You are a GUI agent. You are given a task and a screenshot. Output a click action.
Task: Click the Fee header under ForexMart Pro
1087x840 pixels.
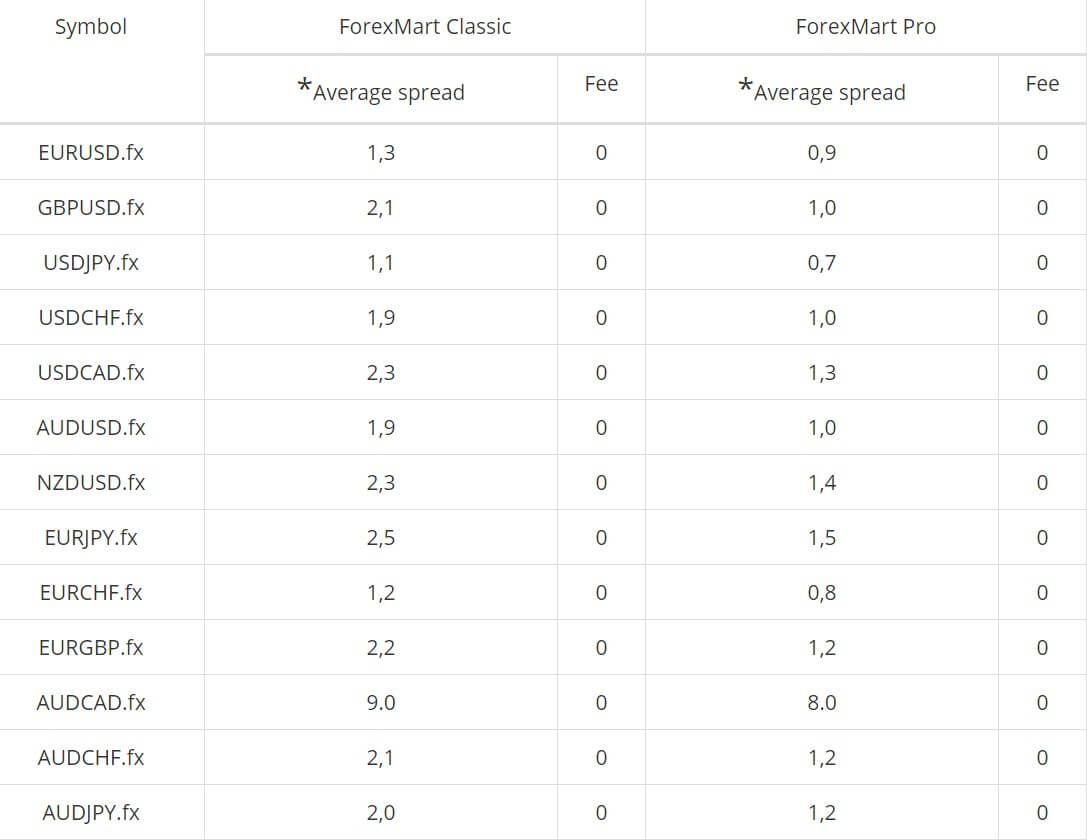click(1042, 84)
